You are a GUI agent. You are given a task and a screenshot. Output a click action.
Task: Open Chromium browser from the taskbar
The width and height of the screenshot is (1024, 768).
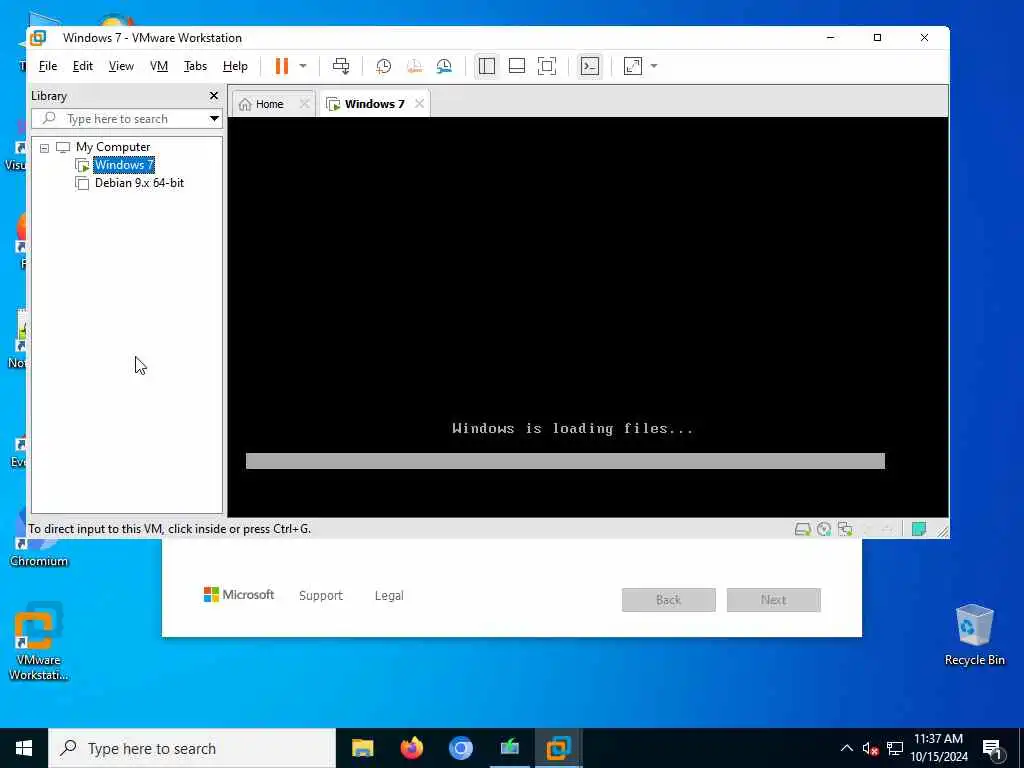click(x=460, y=748)
